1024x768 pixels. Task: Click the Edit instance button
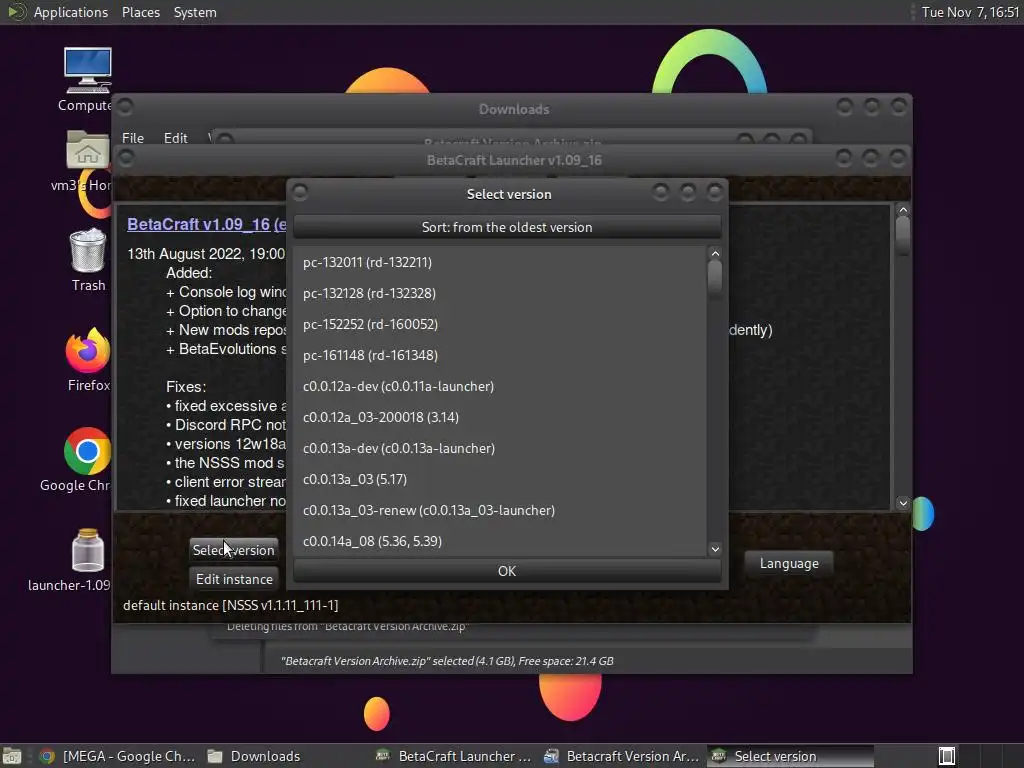point(234,579)
